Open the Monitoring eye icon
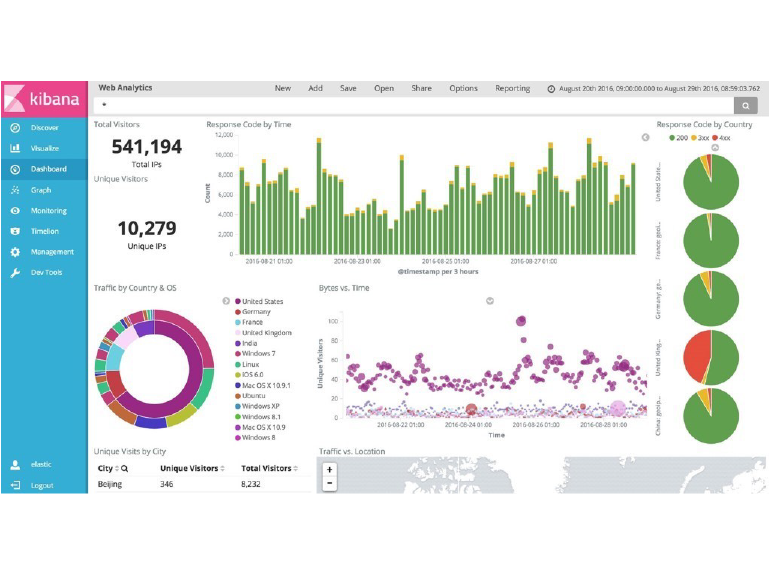 15,211
